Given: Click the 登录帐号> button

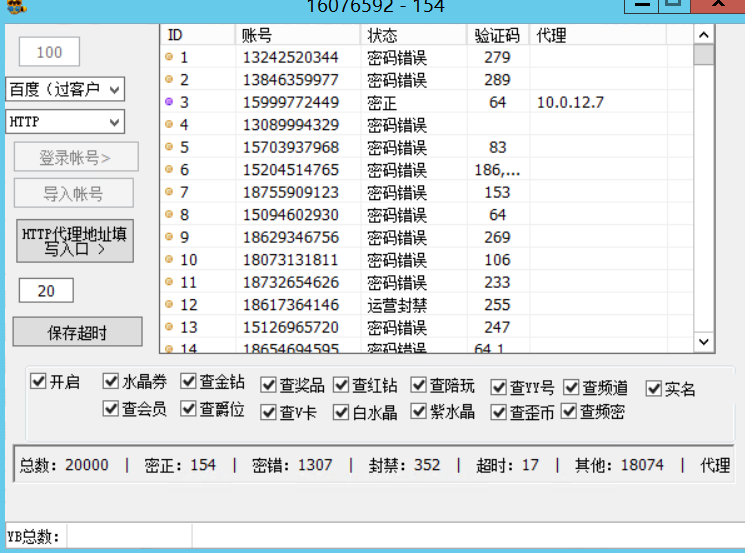Looking at the screenshot, I should 76,157.
